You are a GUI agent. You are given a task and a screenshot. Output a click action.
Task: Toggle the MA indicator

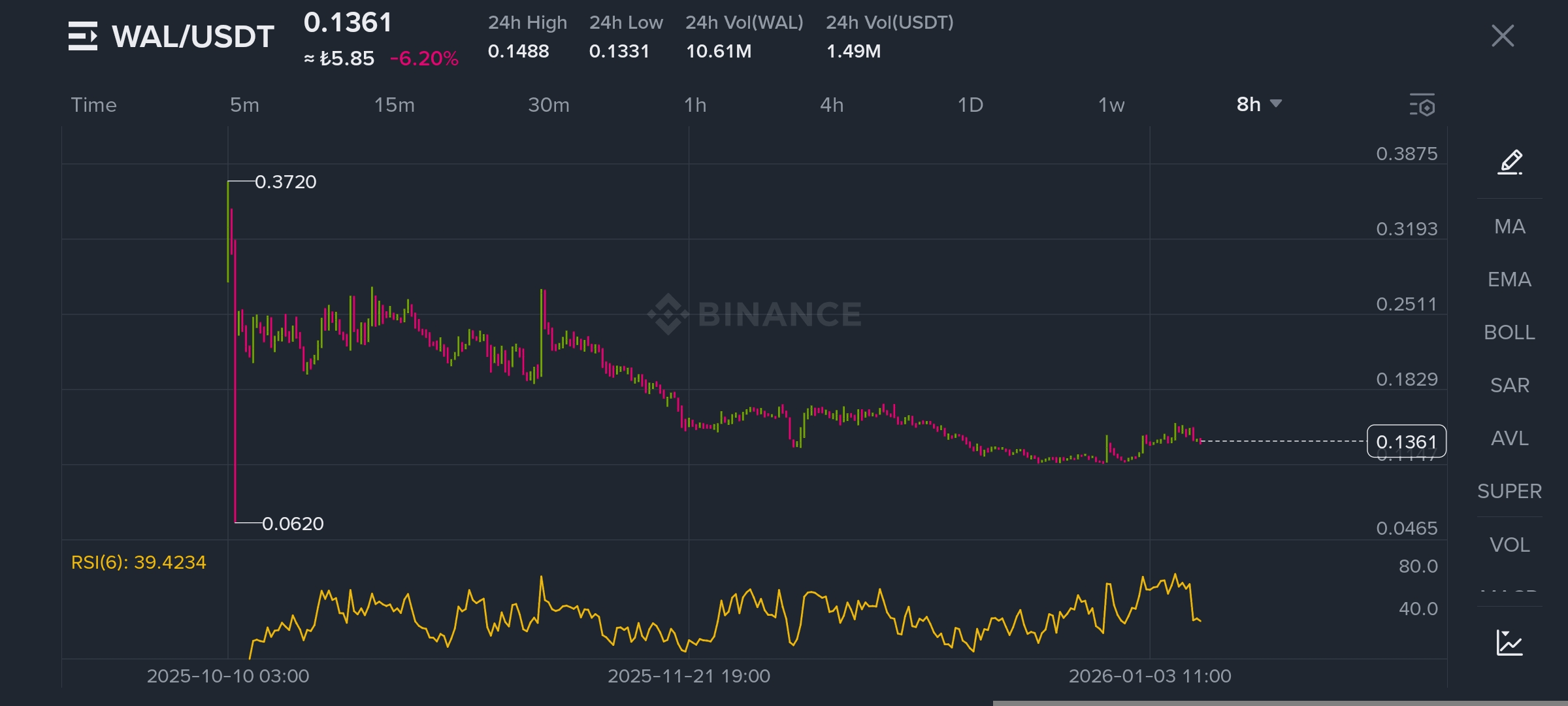[1509, 227]
